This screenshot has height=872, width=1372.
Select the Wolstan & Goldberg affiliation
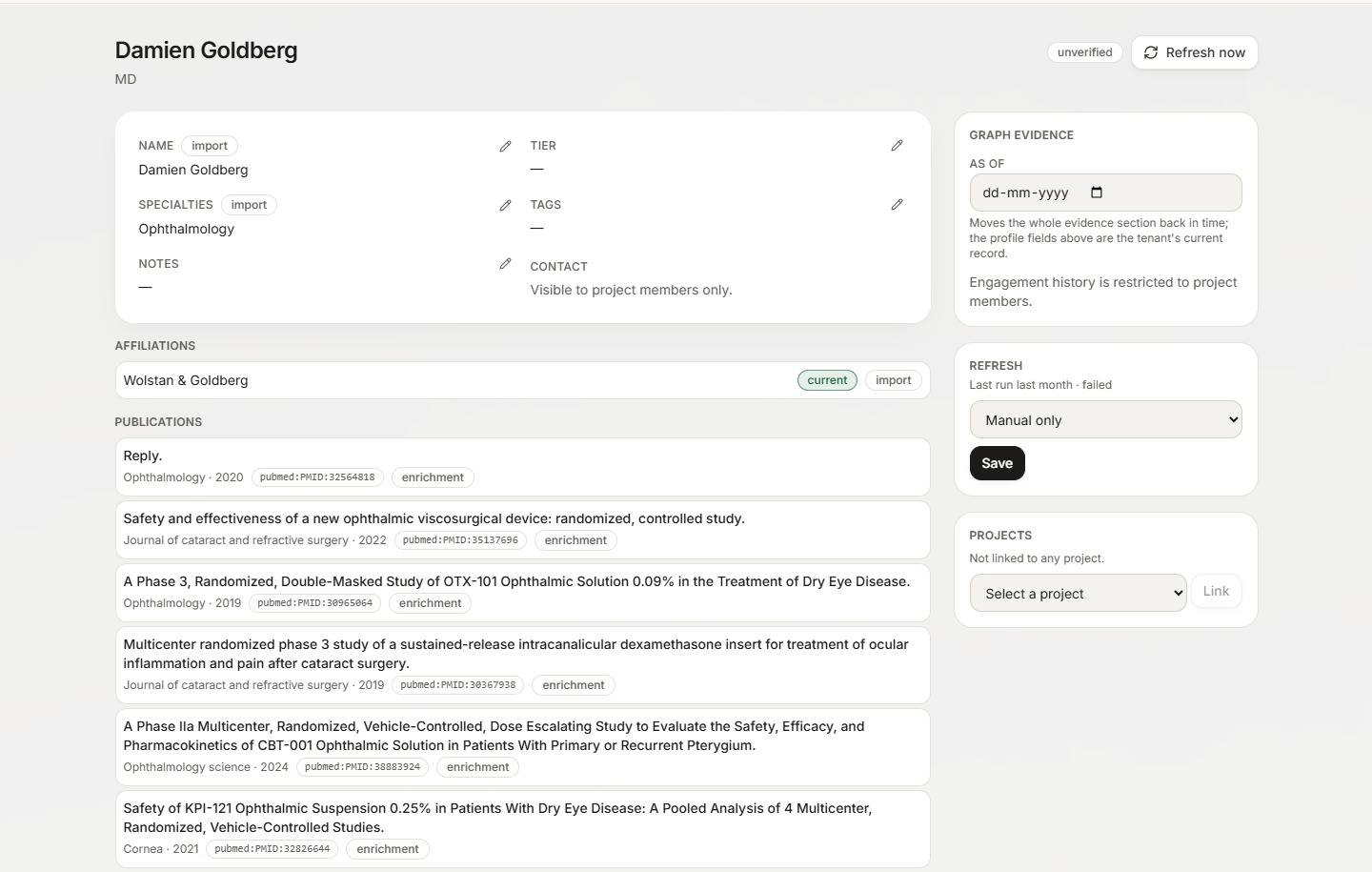(x=522, y=380)
